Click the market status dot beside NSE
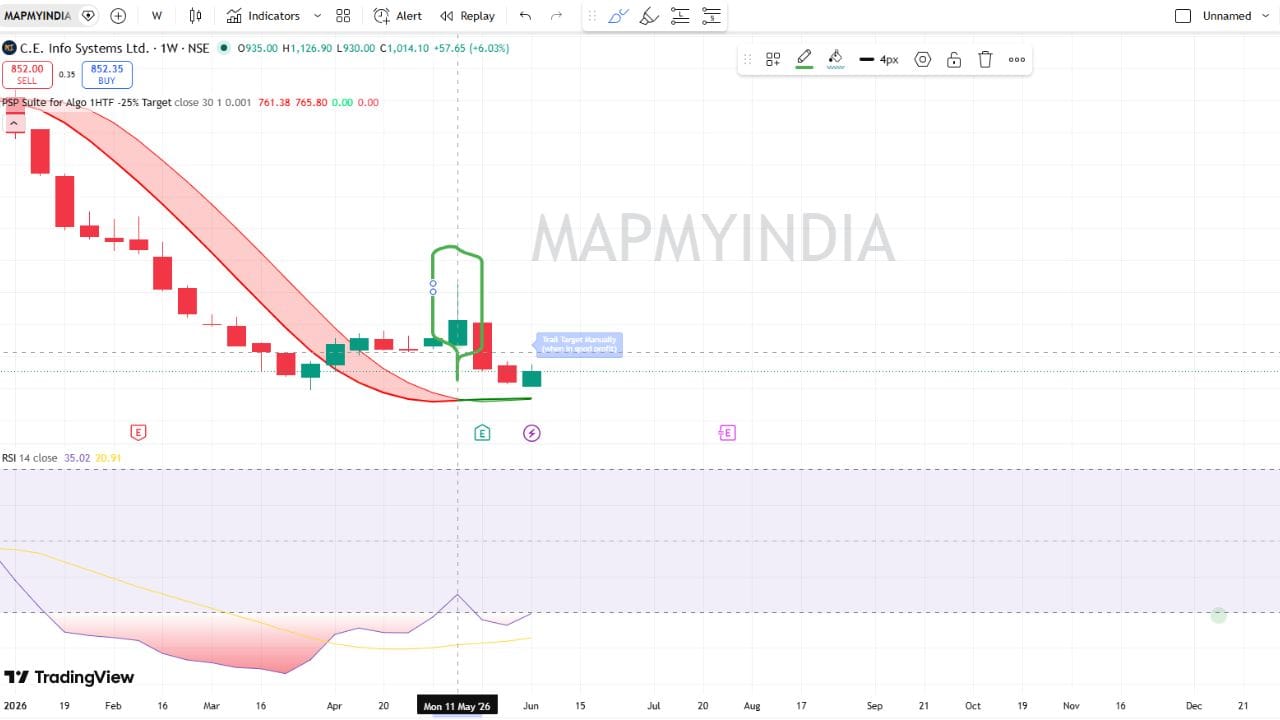The image size is (1280, 720). coord(224,47)
